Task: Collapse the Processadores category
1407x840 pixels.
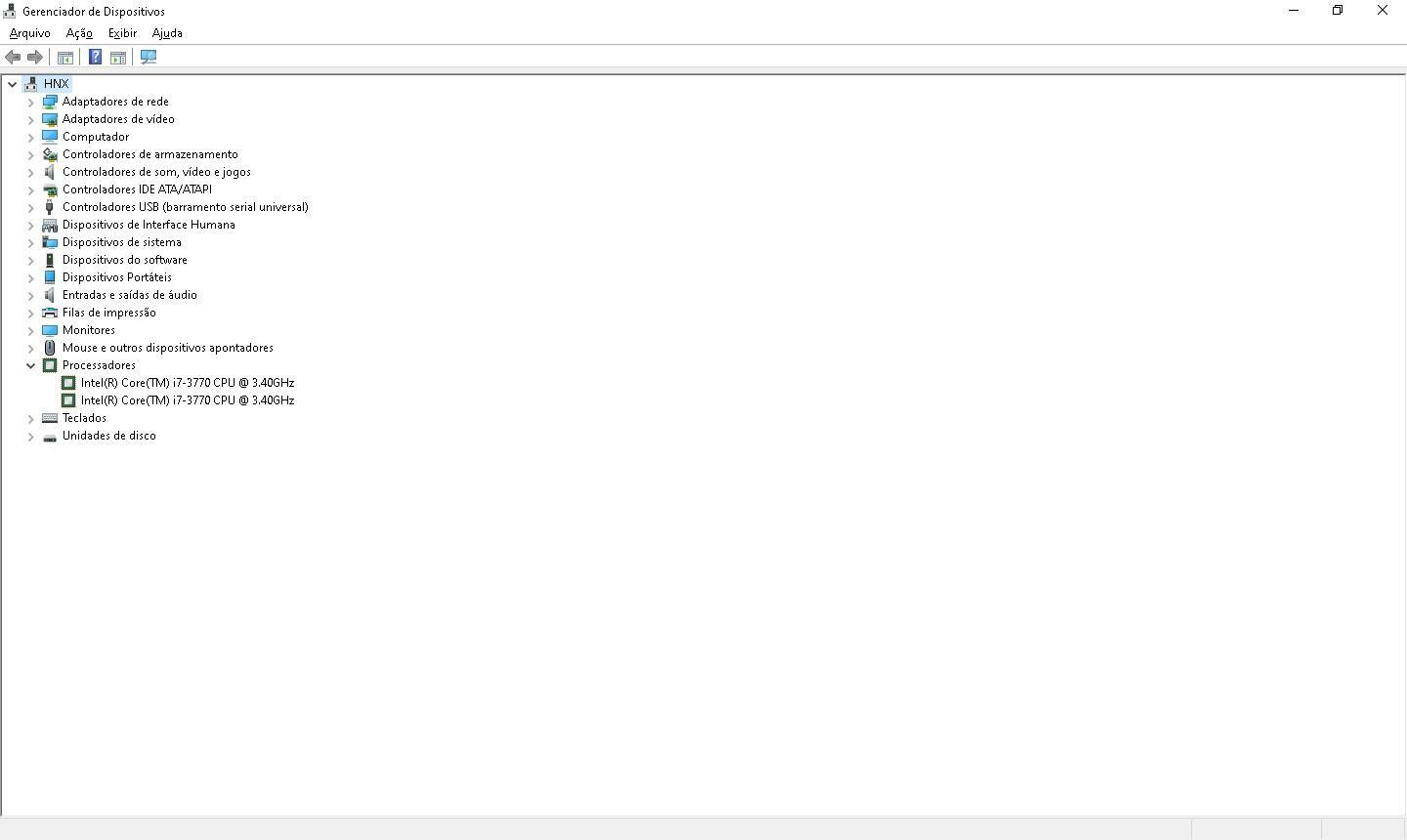Action: 30,365
